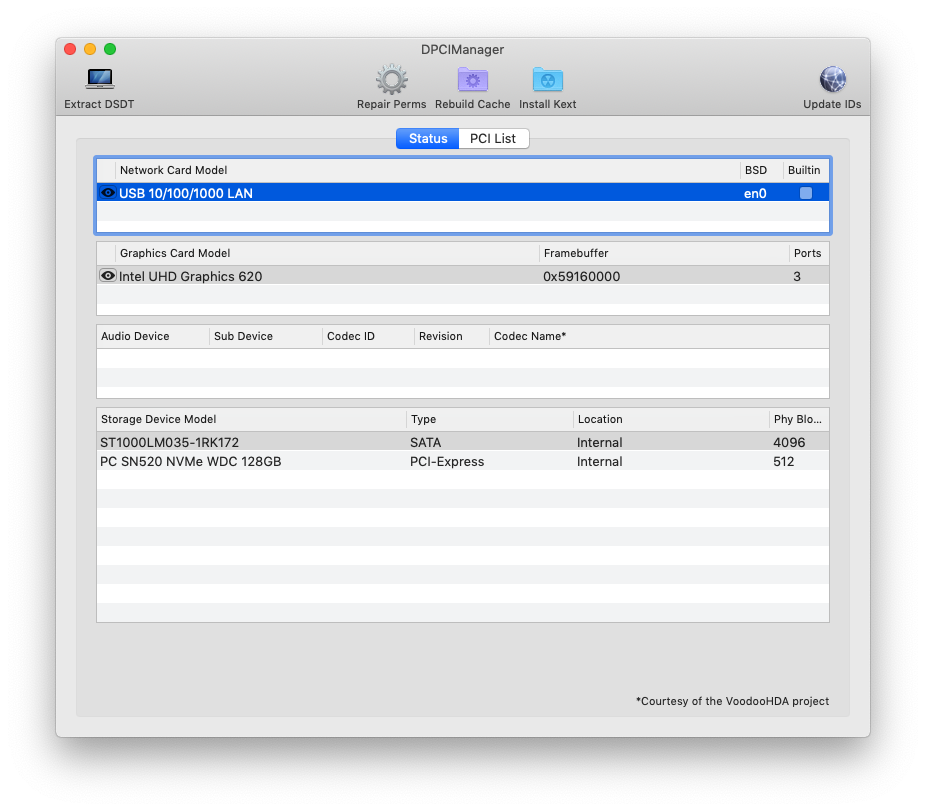
Task: Select the Intel UHD Graphics 620 row
Action: coord(463,276)
